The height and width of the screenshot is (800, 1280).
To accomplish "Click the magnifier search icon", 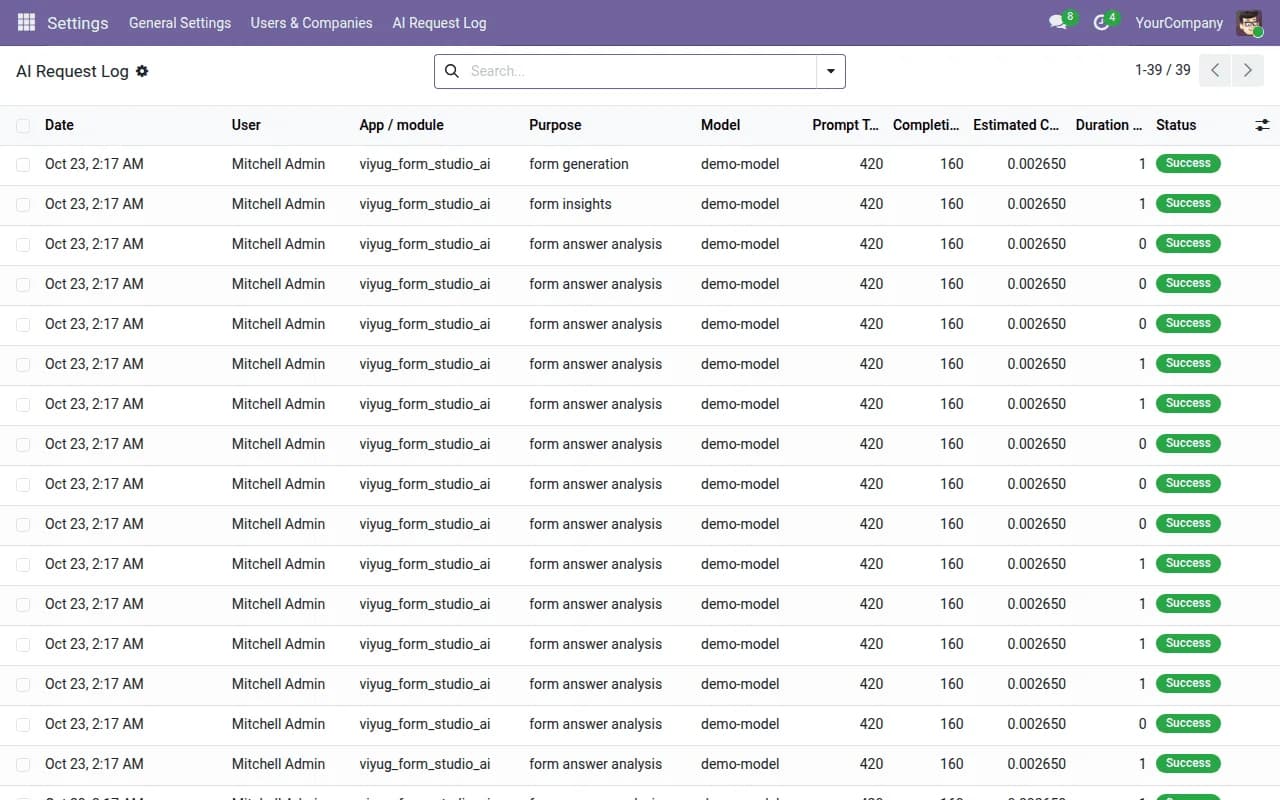I will pyautogui.click(x=451, y=71).
